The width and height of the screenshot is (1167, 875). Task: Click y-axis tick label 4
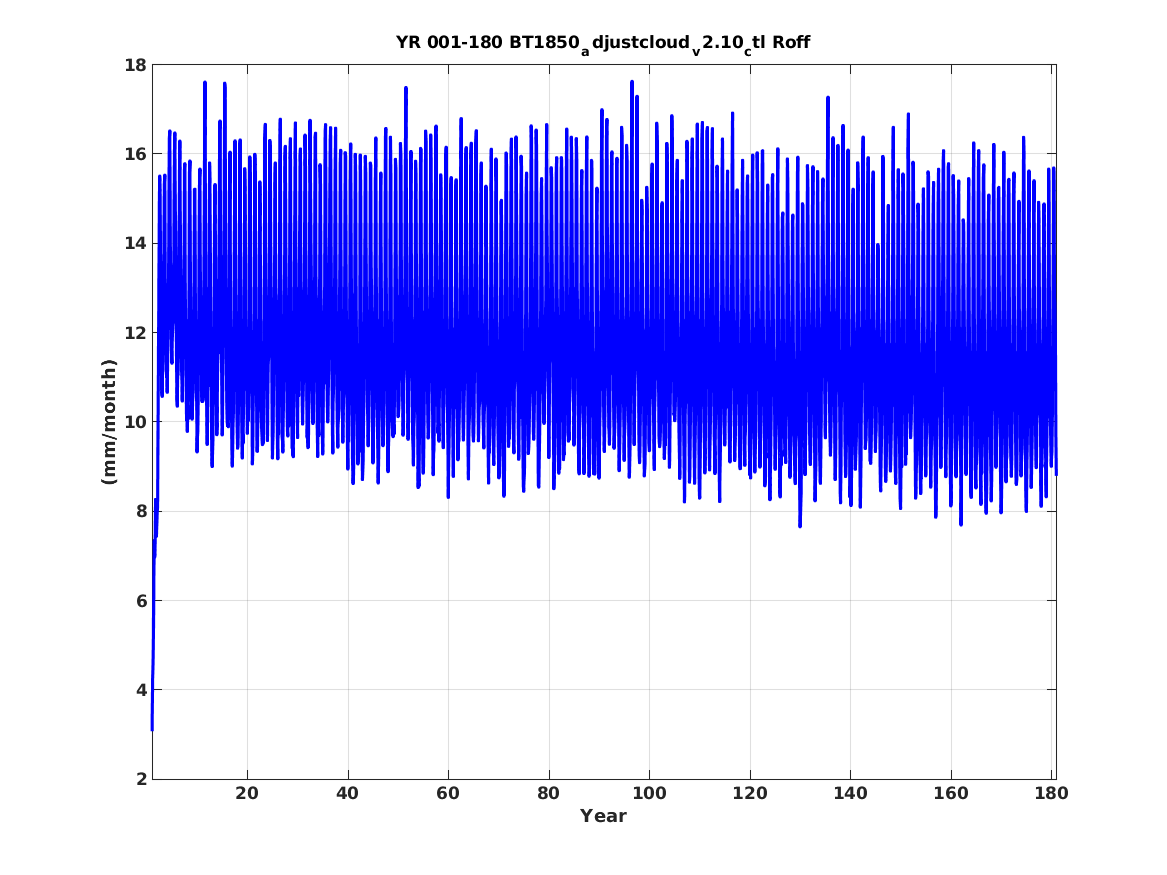click(141, 690)
